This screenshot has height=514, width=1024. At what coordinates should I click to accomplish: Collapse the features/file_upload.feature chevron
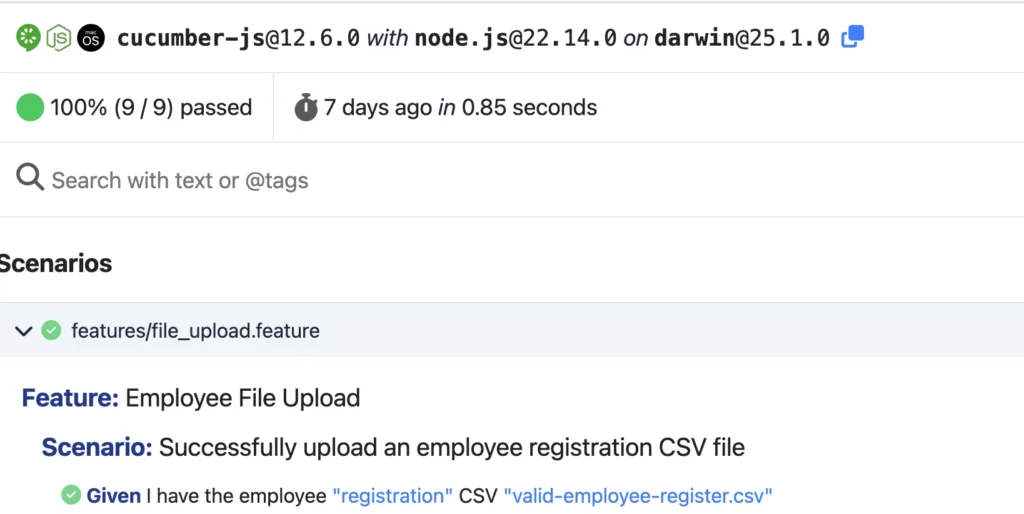[x=24, y=330]
